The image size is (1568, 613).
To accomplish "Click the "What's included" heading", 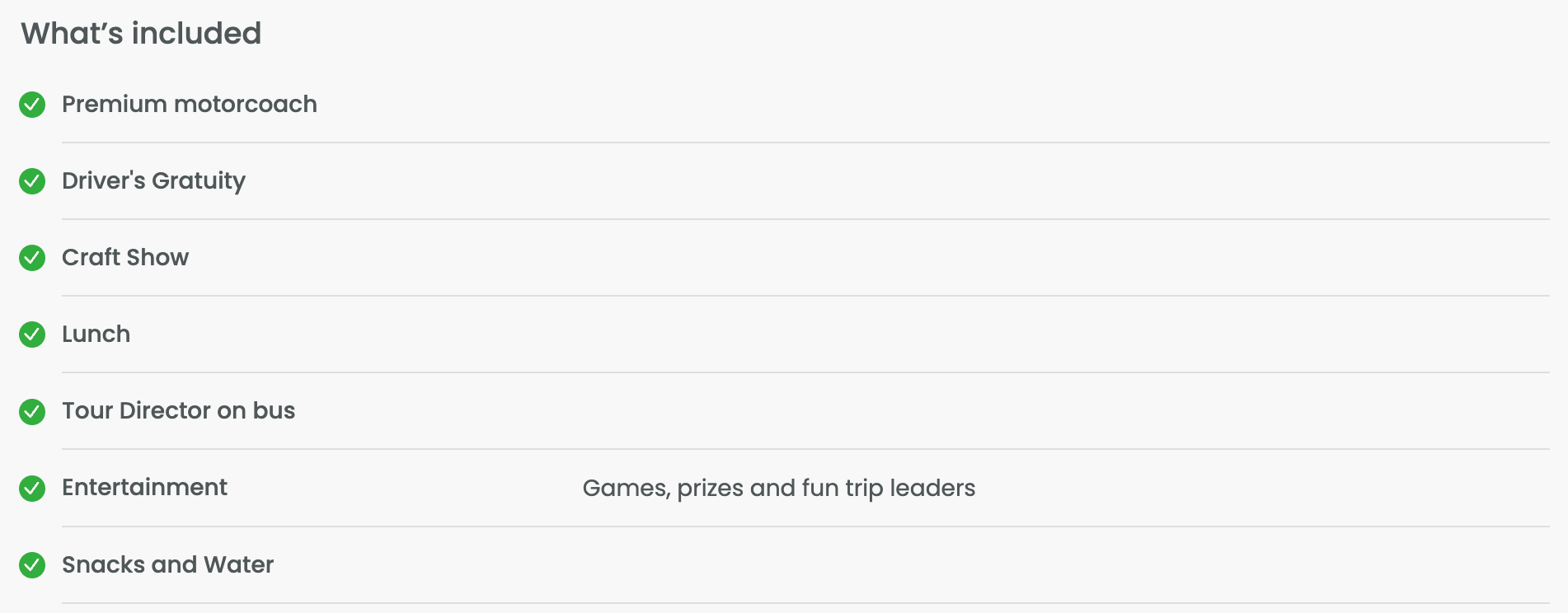I will (x=141, y=34).
